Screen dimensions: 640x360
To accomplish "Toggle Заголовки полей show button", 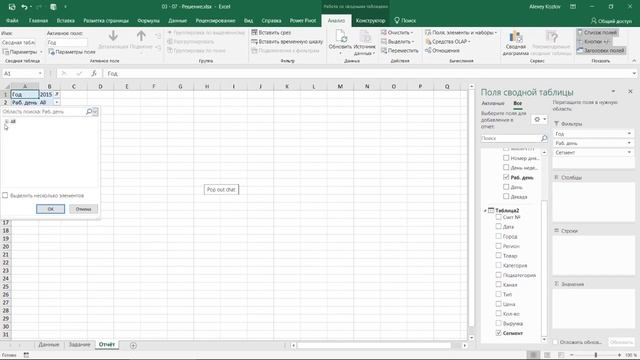I will 601,51.
